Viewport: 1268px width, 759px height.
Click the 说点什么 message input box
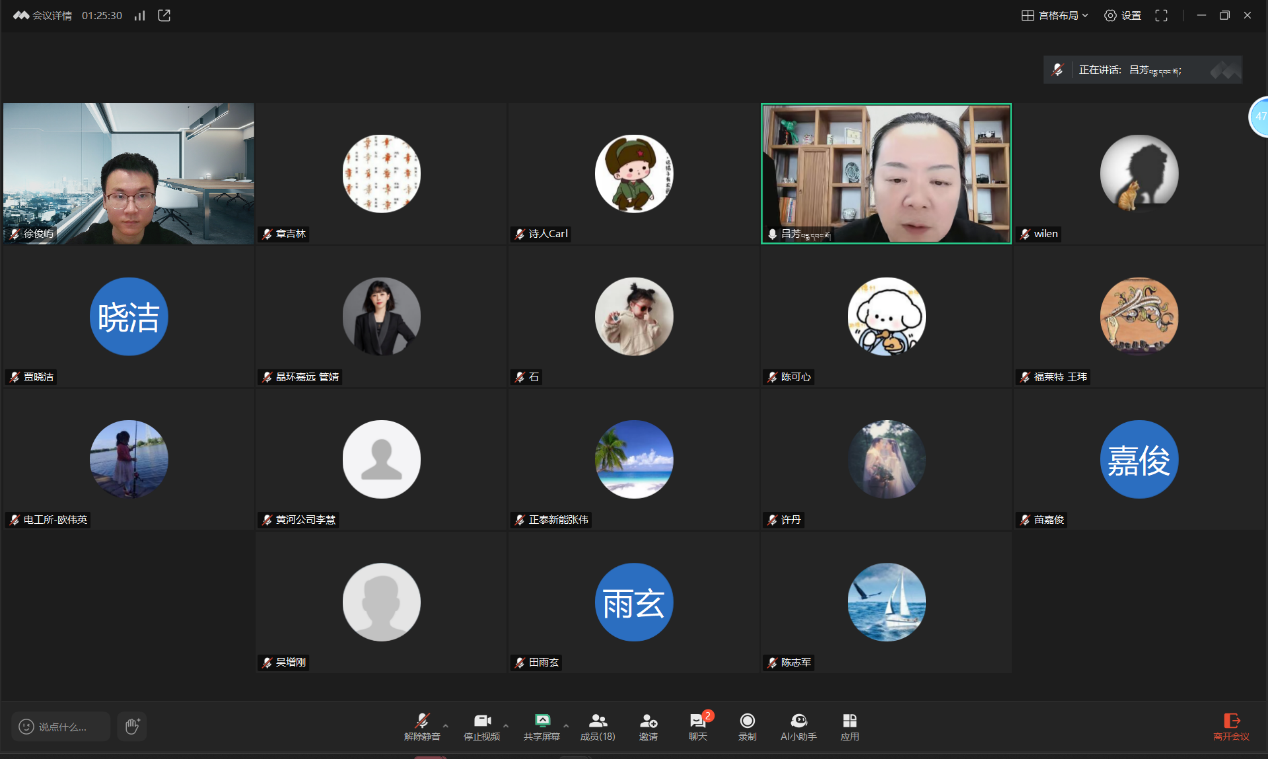pos(62,727)
